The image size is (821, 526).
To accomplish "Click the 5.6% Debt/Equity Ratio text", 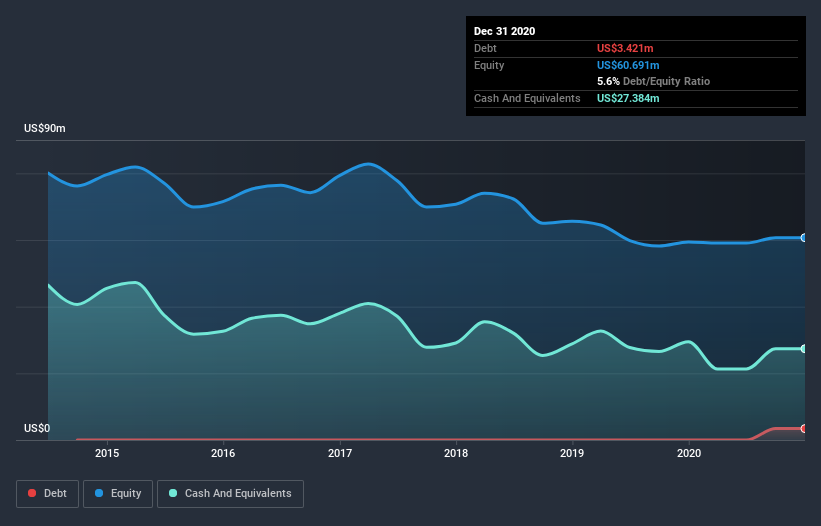I will (x=653, y=81).
